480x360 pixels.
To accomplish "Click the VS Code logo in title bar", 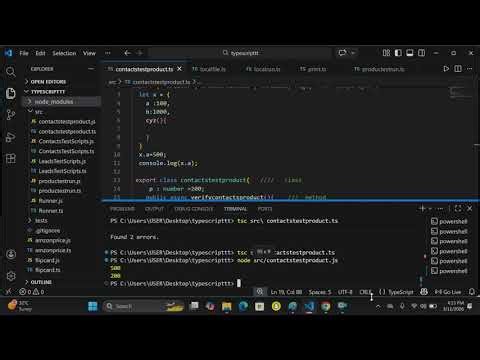I will coord(8,53).
